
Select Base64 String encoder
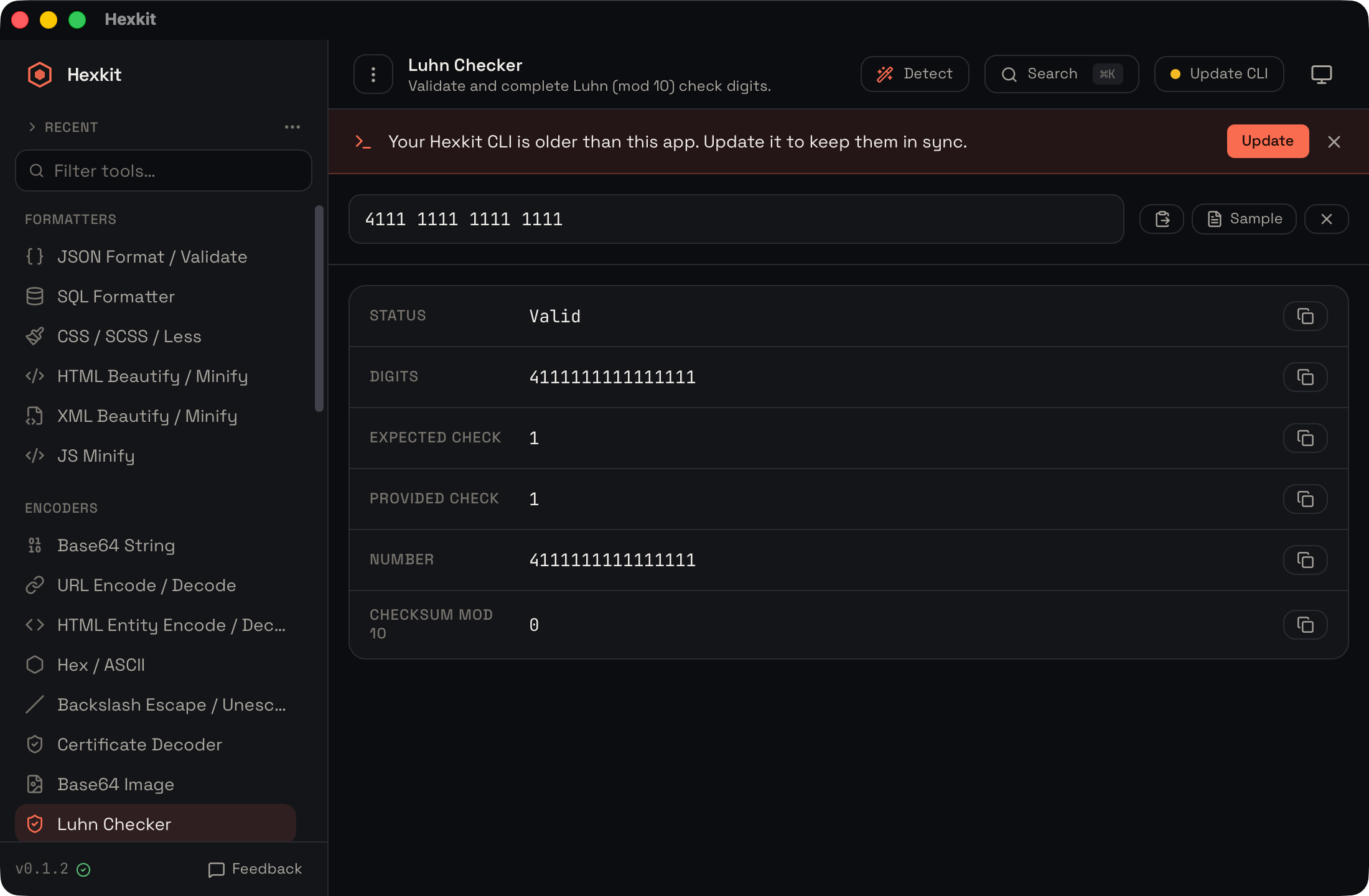156,546
